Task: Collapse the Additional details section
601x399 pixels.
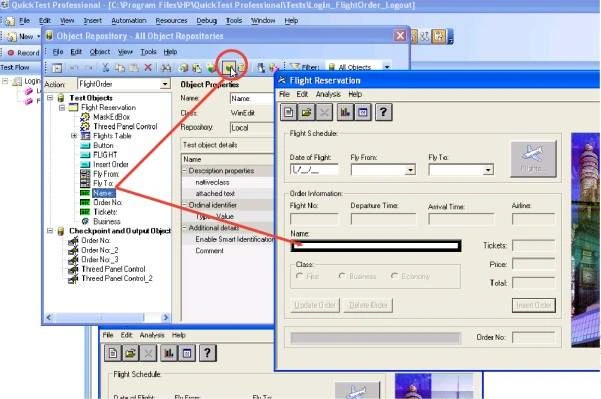Action: click(x=184, y=228)
